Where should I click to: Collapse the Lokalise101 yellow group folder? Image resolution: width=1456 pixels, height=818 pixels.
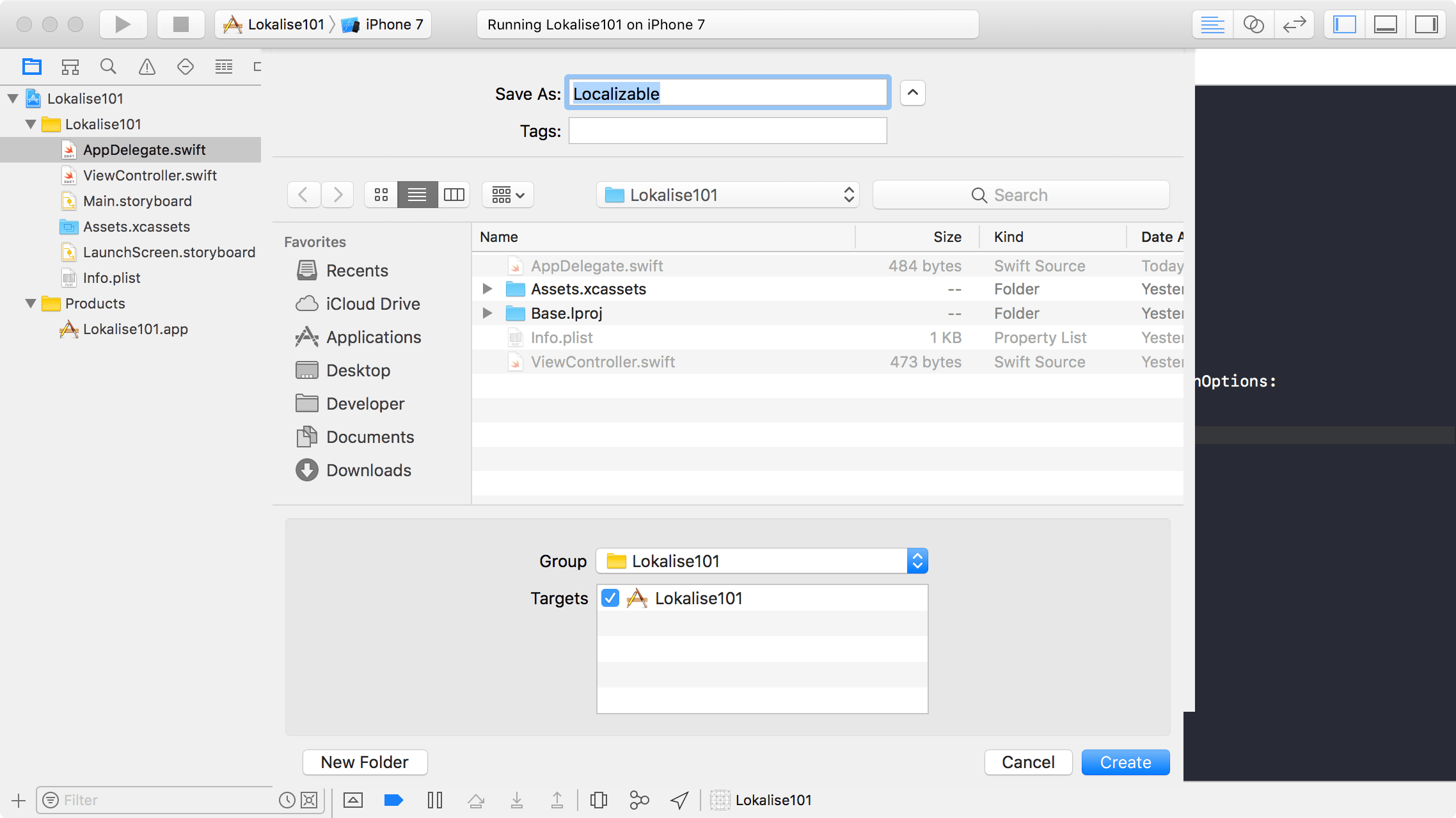pos(31,124)
